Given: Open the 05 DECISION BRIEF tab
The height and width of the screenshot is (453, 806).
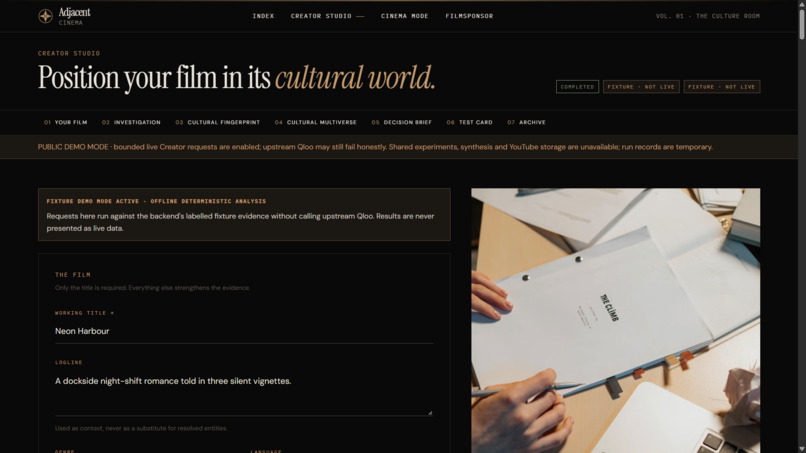Looking at the screenshot, I should [x=401, y=122].
